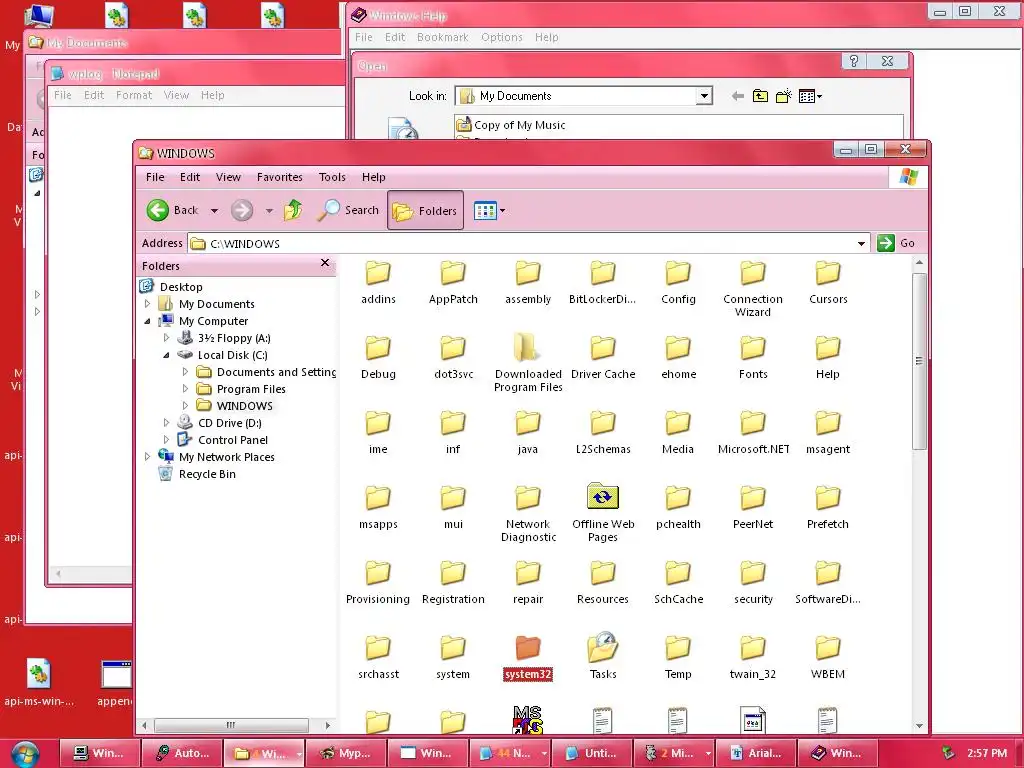Select the Tasks scheduled folder icon
The image size is (1024, 768).
pos(603,647)
